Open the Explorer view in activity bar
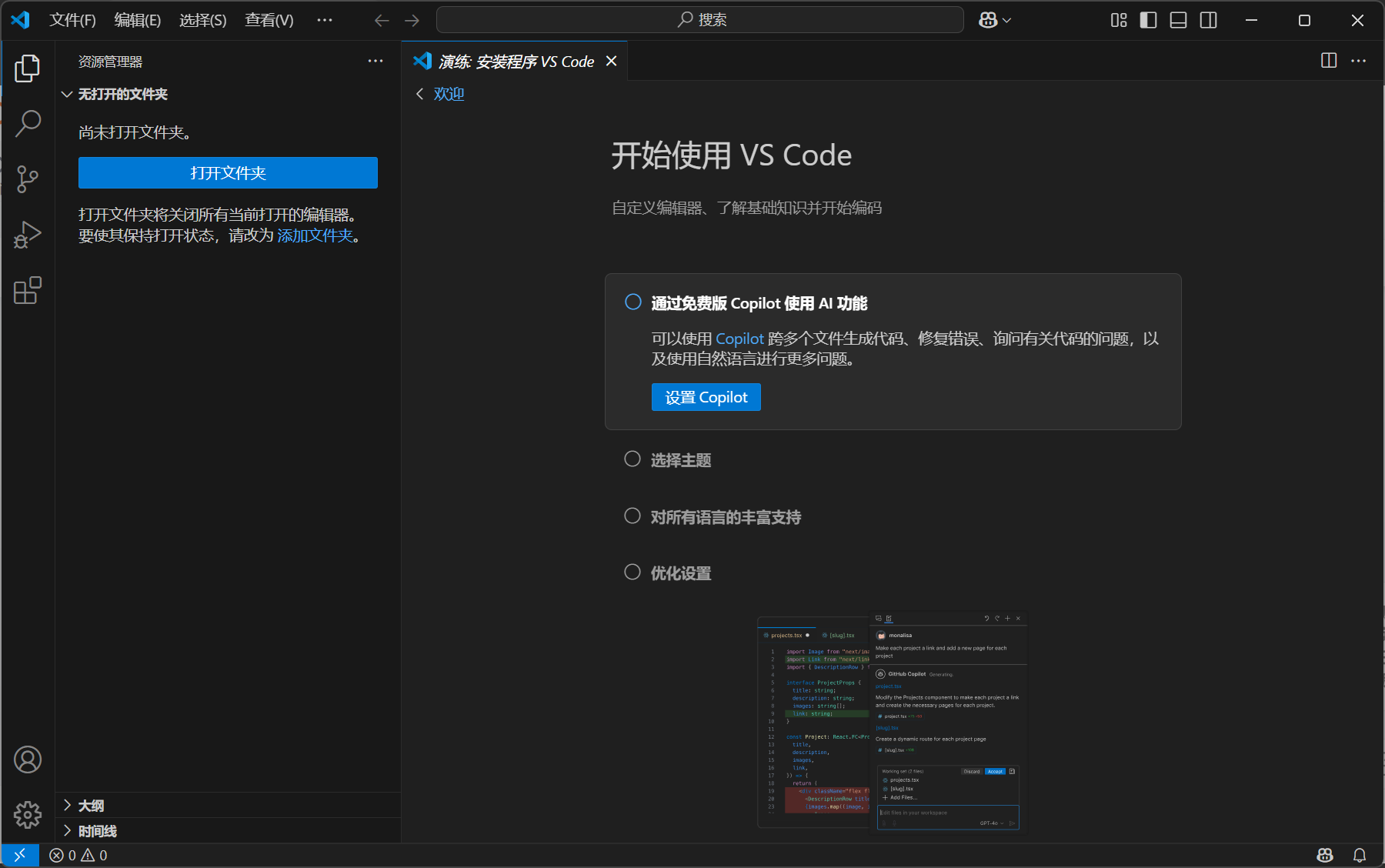Screen dimensions: 1385x868 coord(28,68)
